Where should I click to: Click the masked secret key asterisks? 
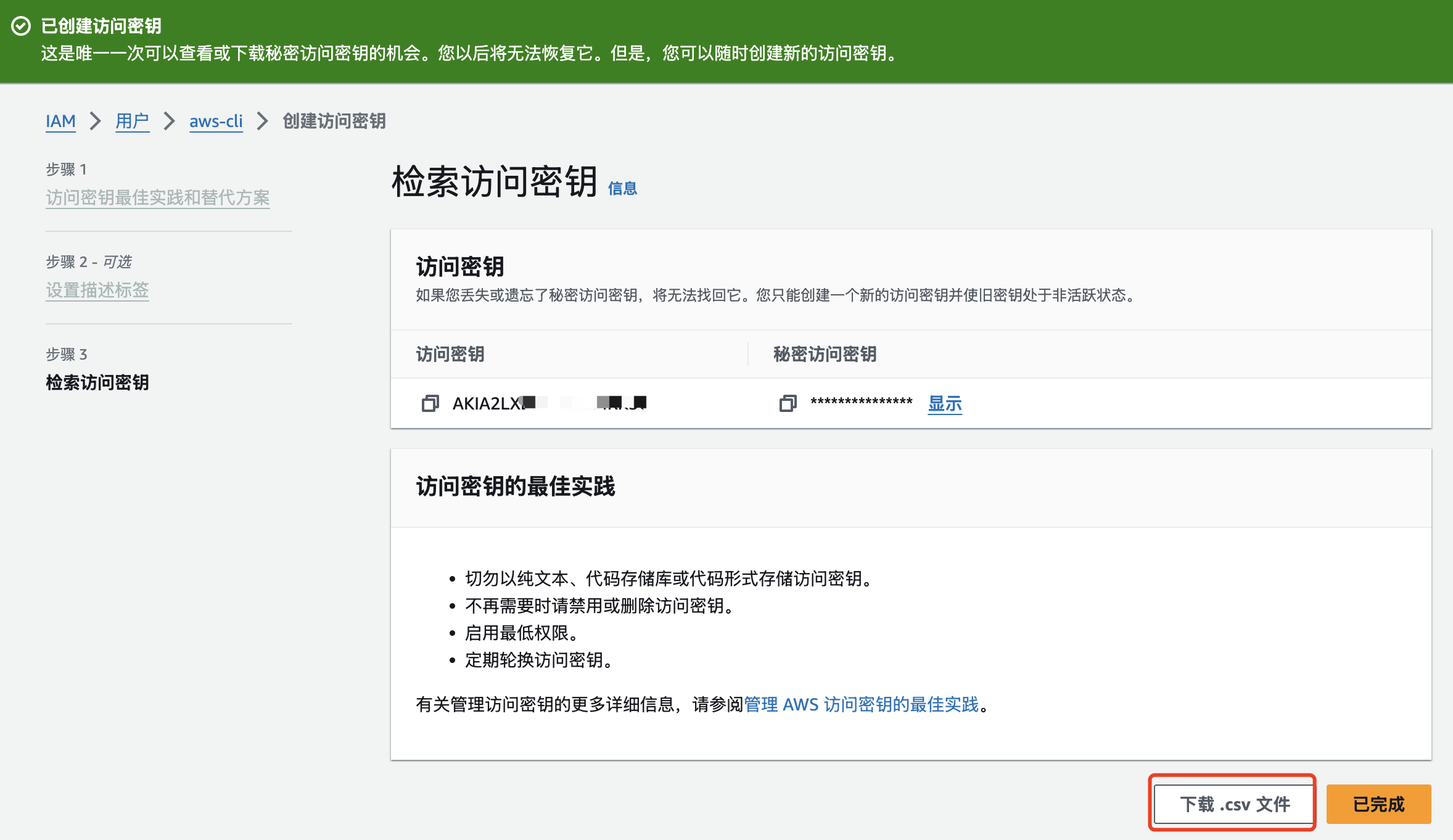click(x=861, y=402)
